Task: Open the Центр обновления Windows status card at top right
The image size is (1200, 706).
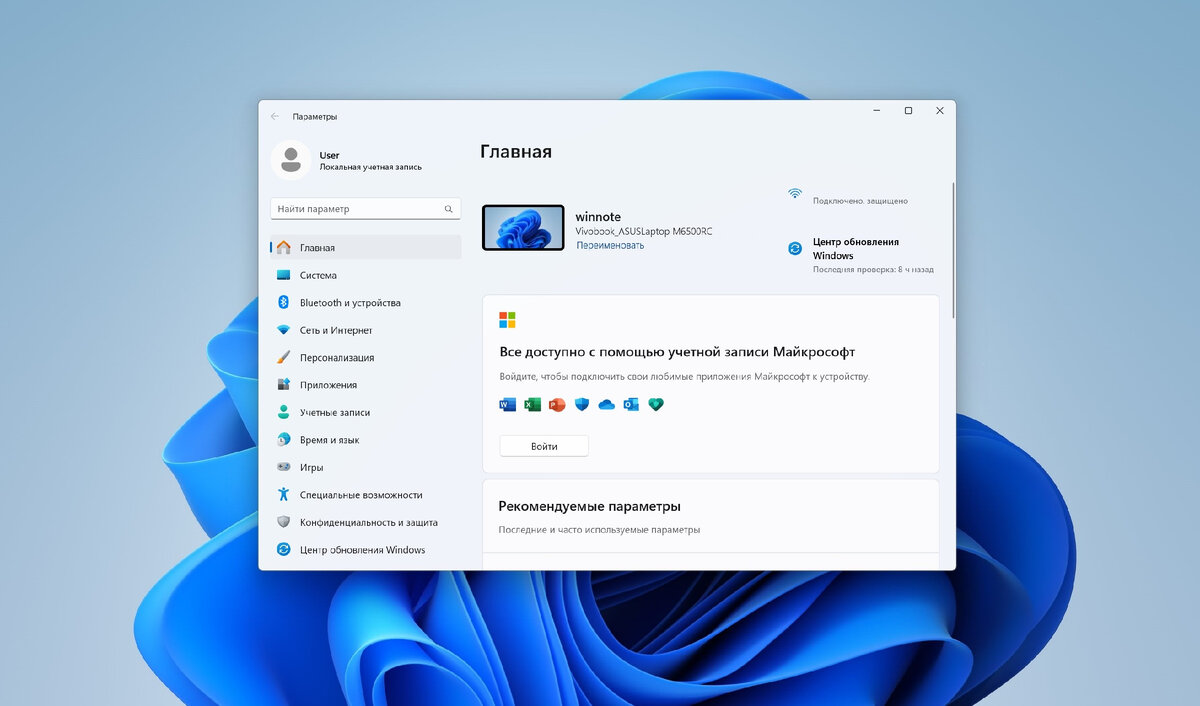Action: 860,255
